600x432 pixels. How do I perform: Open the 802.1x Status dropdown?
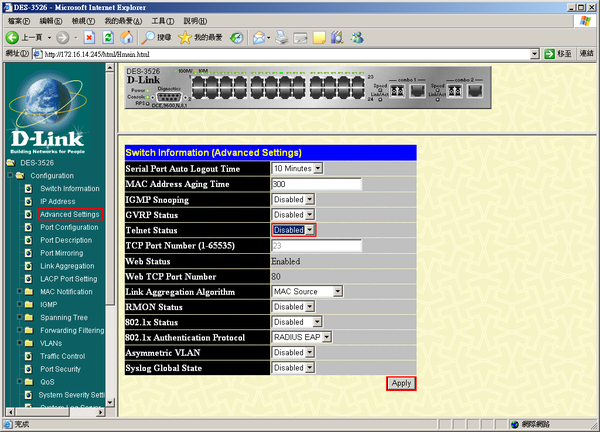[317, 322]
